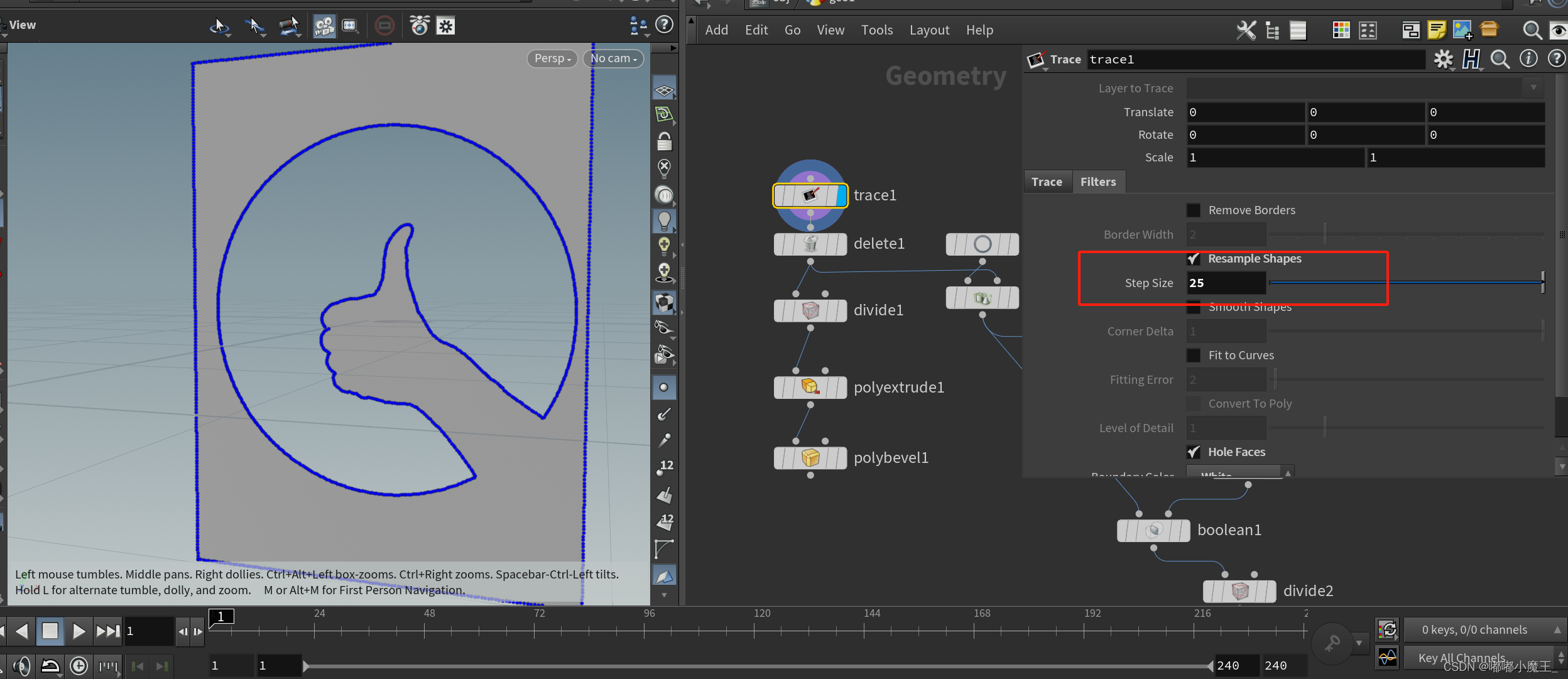
Task: Switch to the Filters tab
Action: click(x=1097, y=182)
